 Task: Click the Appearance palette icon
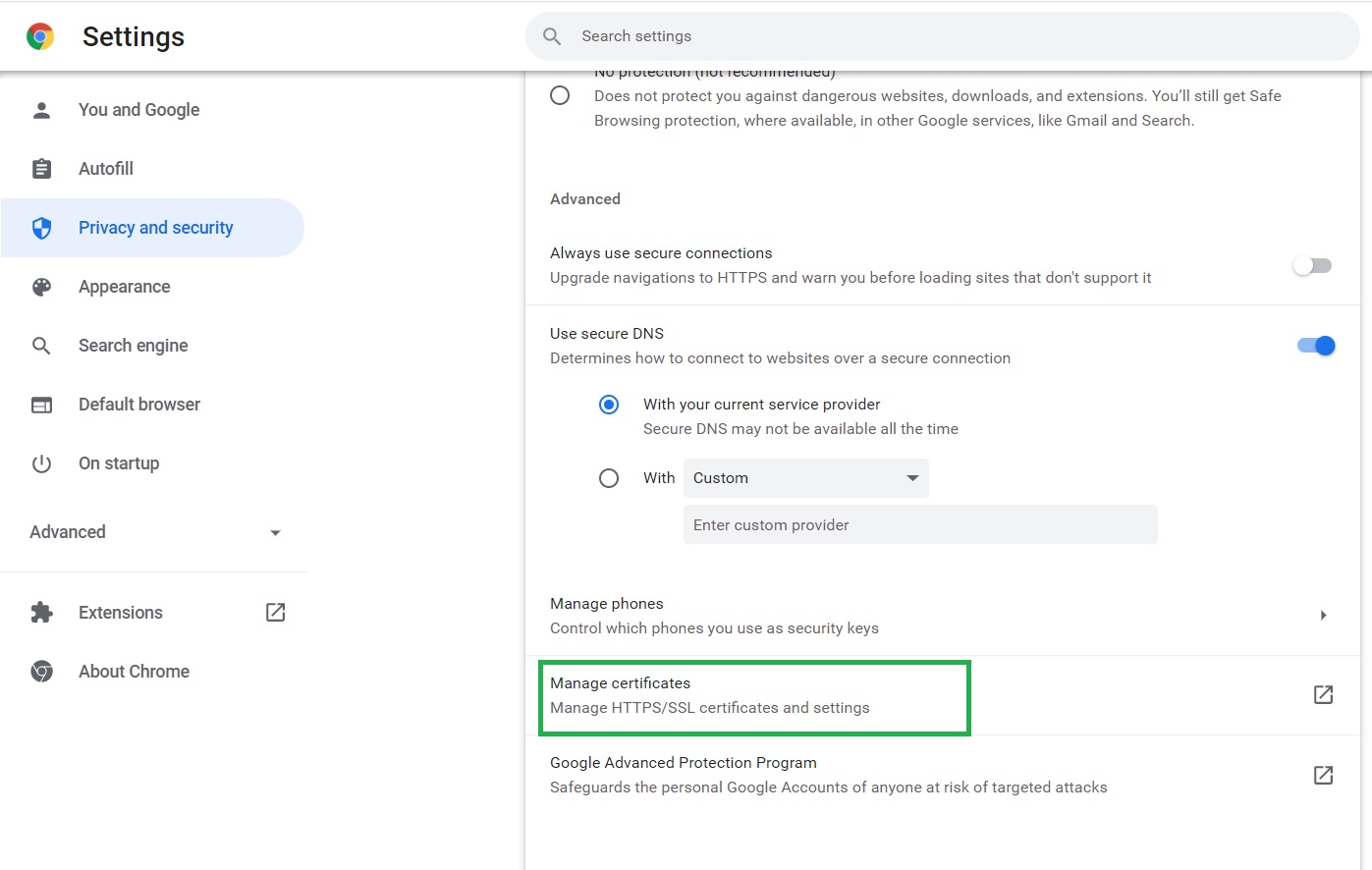41,286
